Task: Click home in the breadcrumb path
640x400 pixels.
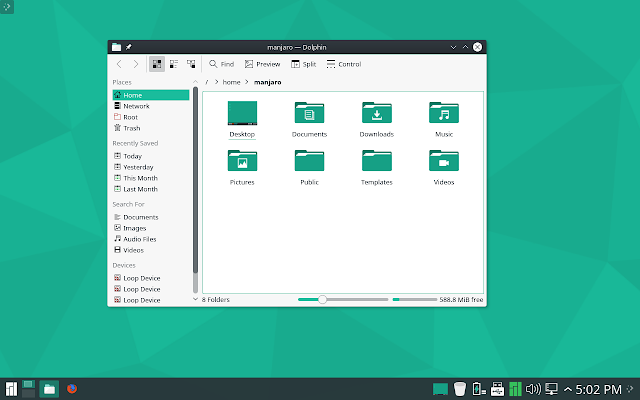Action: tap(231, 82)
